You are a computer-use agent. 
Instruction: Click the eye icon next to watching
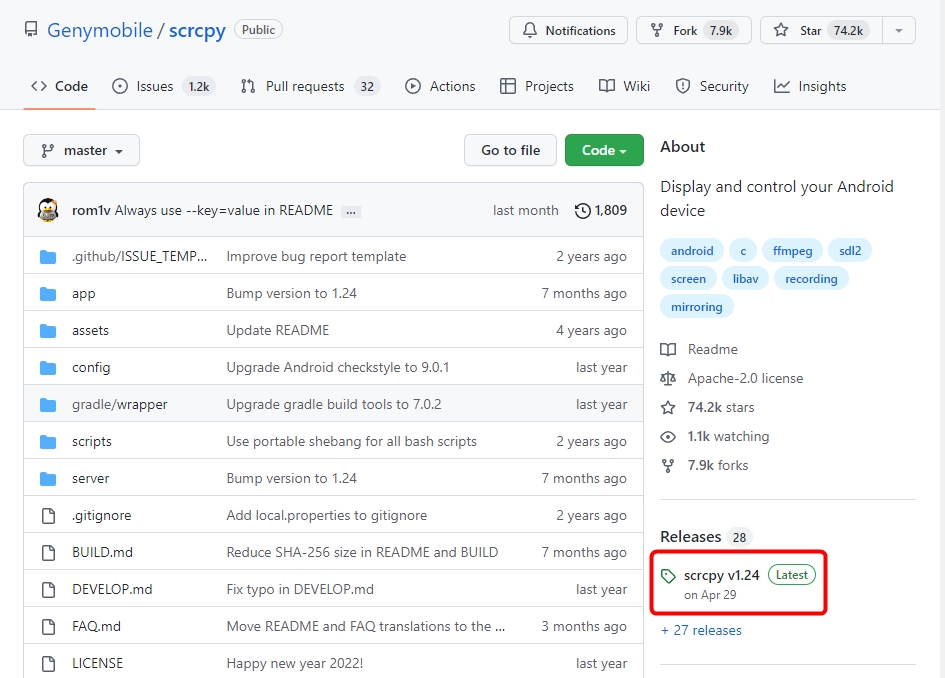(x=668, y=436)
